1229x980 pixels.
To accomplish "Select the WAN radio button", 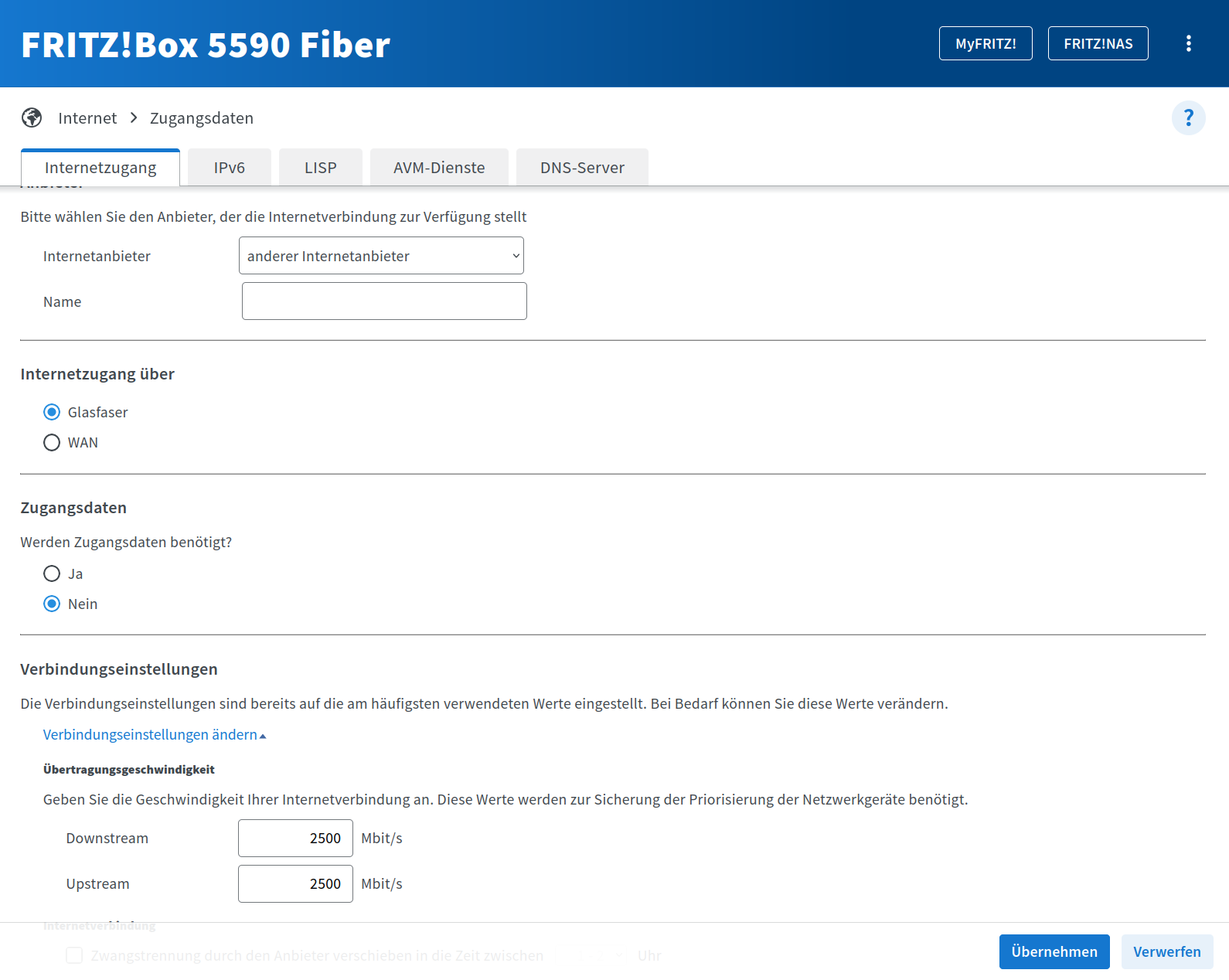I will (52, 442).
